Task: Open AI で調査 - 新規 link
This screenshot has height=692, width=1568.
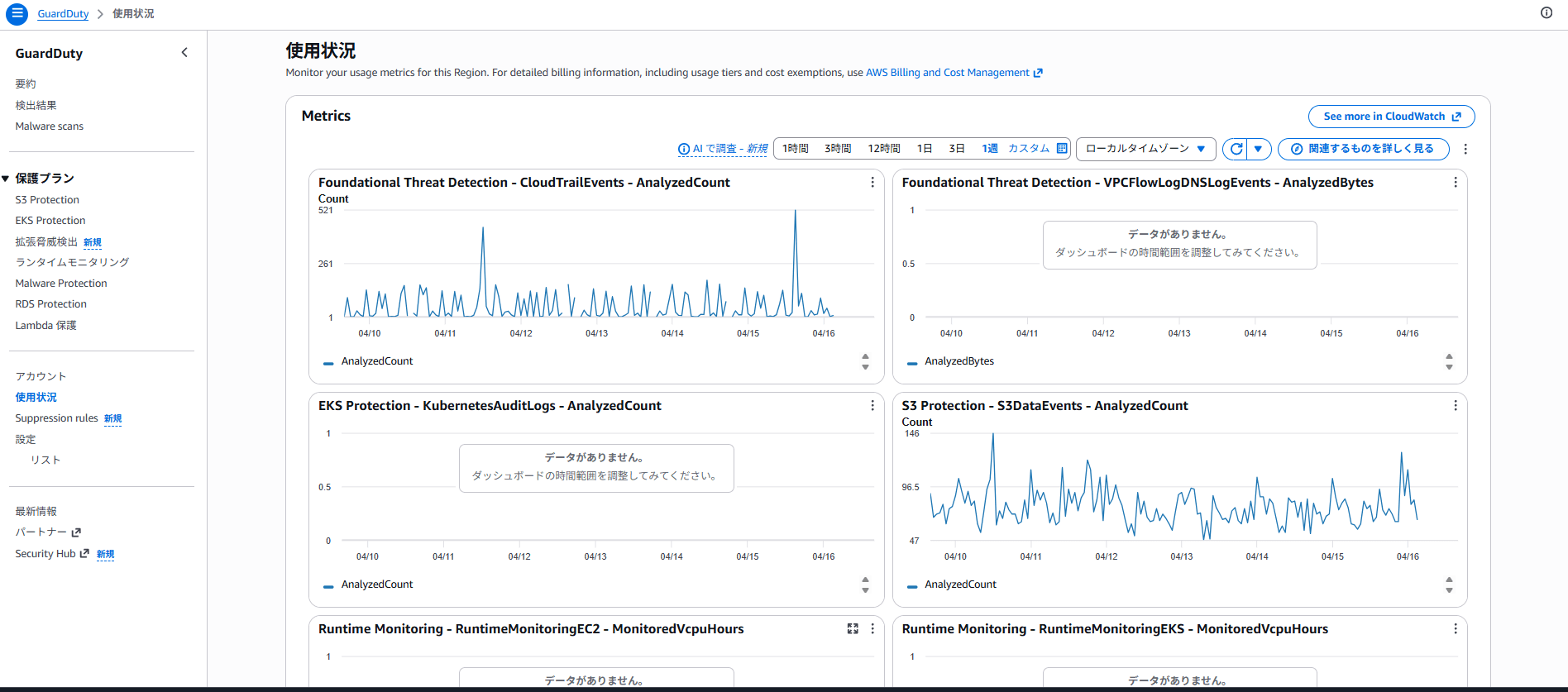Action: pos(730,150)
